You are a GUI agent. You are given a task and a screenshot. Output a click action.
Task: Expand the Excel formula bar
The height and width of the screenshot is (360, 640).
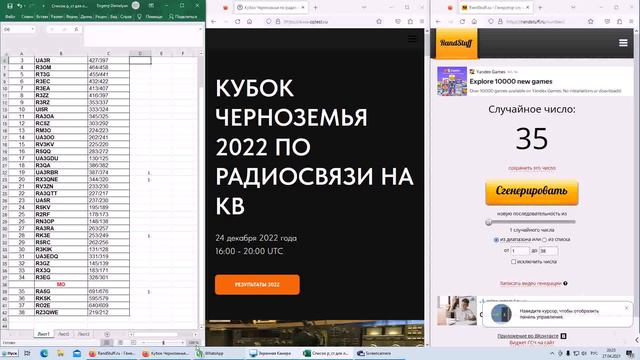(x=200, y=29)
